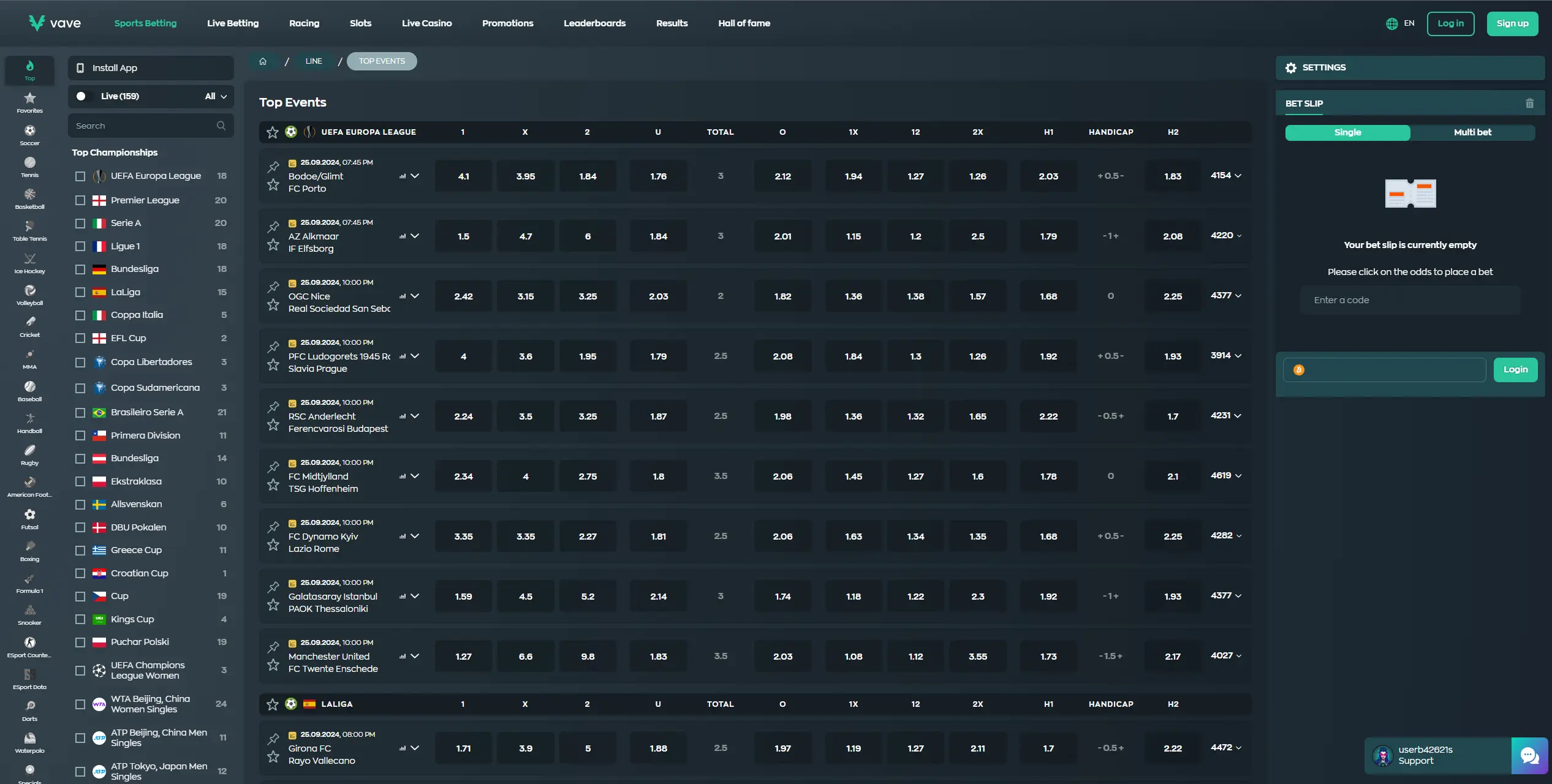Screen dimensions: 1552x784
Task: Click the bet slip Login button
Action: pos(1515,370)
